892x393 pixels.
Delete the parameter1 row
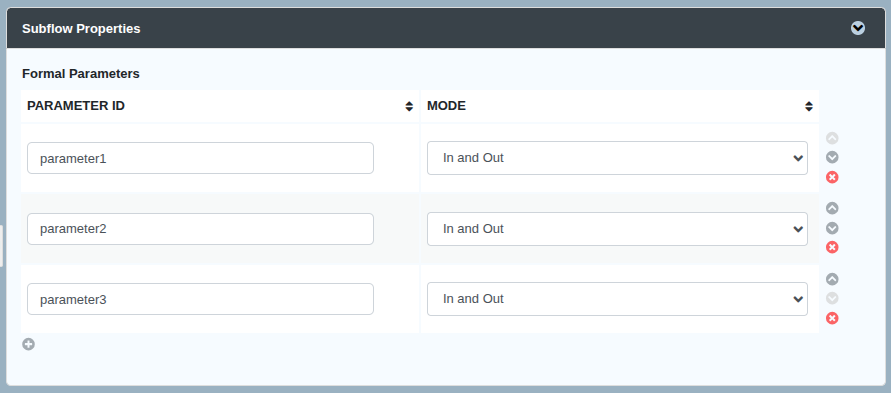[832, 177]
